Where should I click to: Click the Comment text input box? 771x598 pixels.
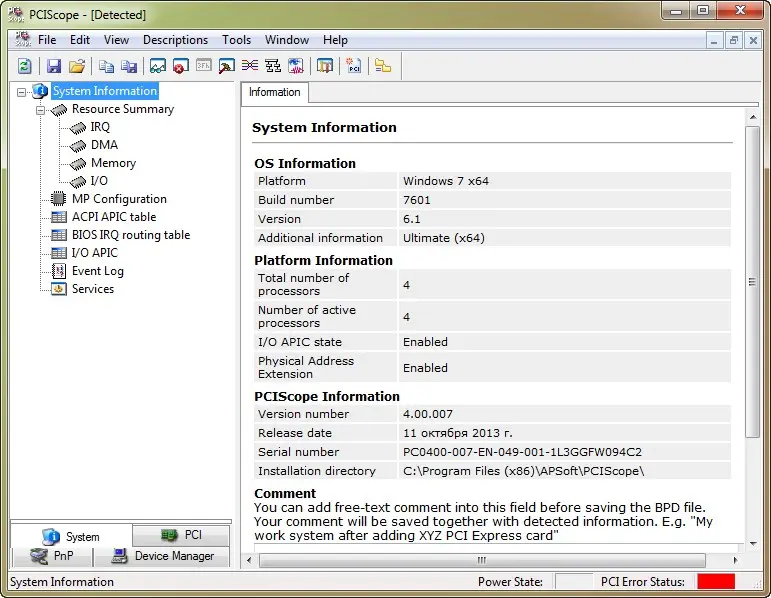tap(497, 548)
